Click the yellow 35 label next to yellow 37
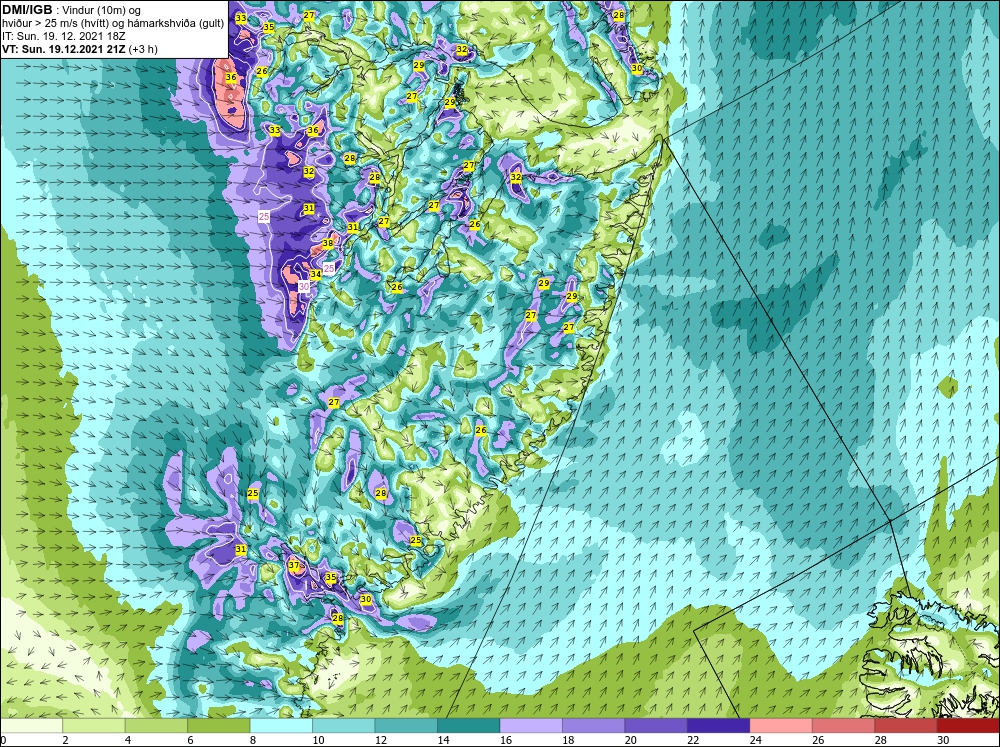The width and height of the screenshot is (1000, 747). click(330, 577)
